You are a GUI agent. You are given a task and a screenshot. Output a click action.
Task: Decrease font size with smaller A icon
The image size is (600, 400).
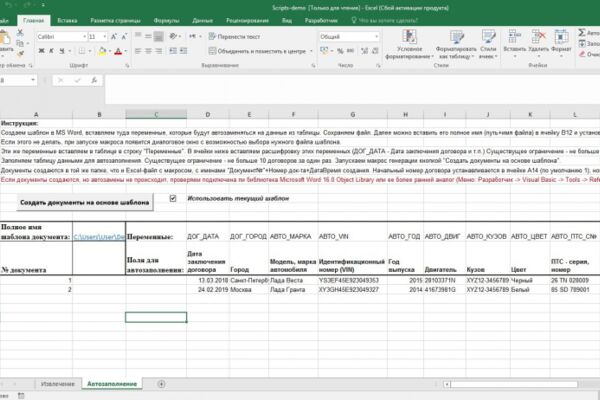124,37
